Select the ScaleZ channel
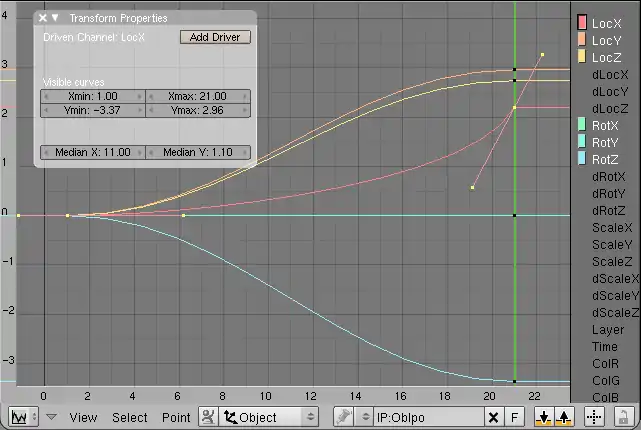 612,262
